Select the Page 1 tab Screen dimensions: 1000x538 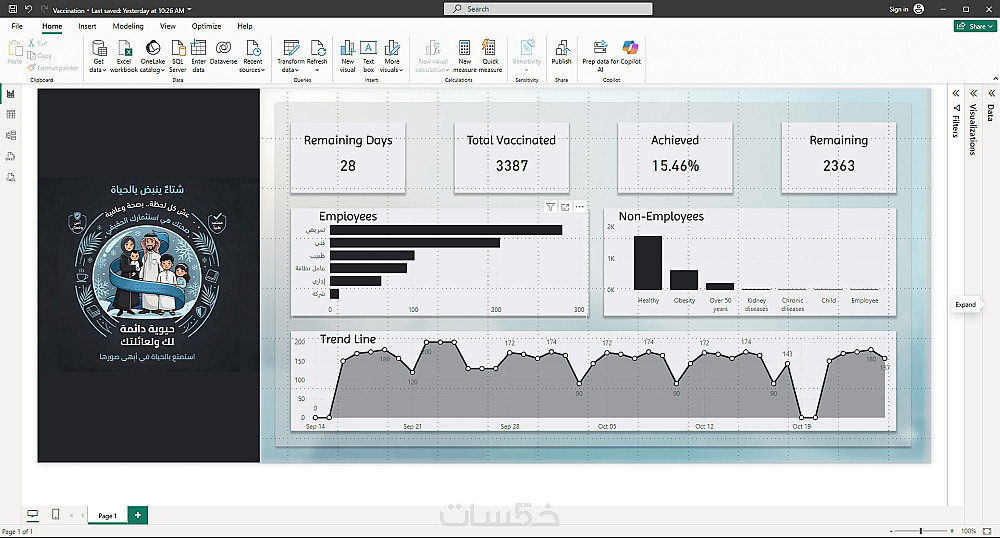point(107,515)
